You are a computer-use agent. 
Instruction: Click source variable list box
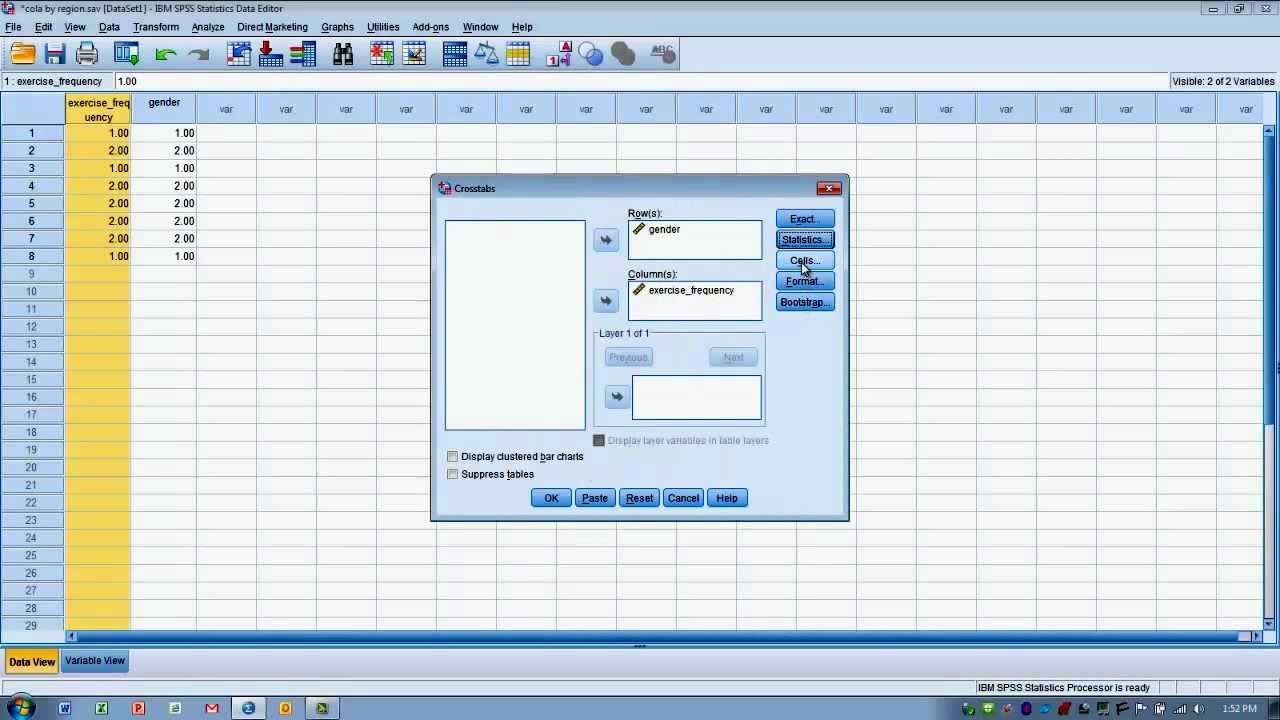515,325
